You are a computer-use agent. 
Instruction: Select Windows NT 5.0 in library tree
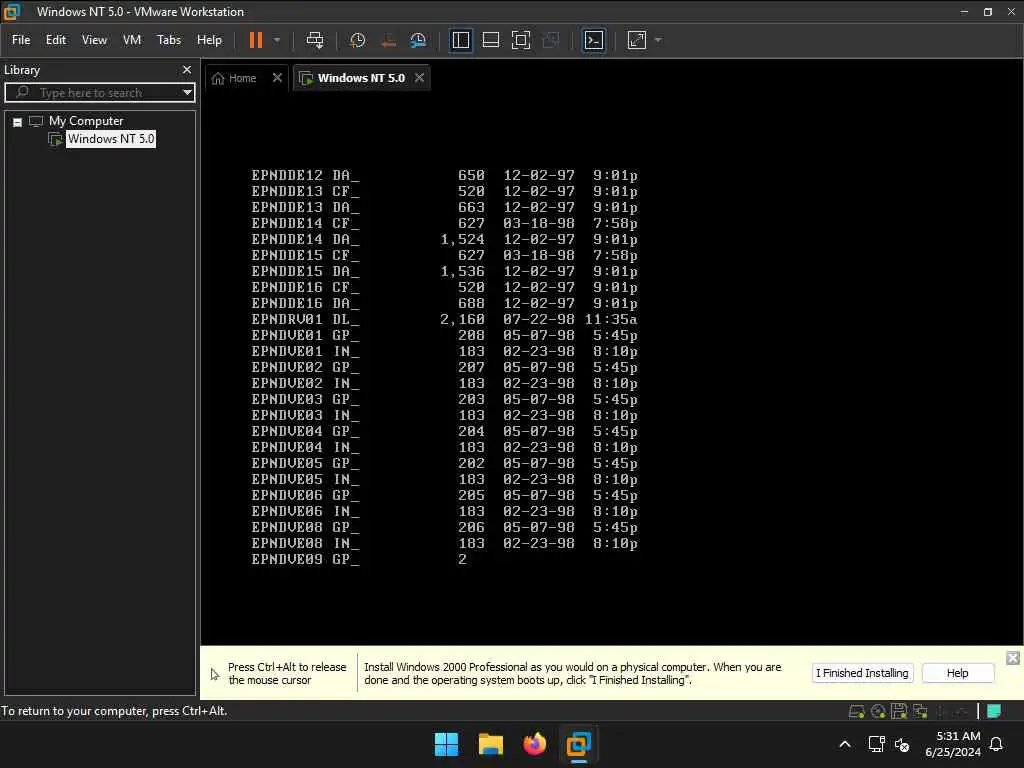click(110, 138)
